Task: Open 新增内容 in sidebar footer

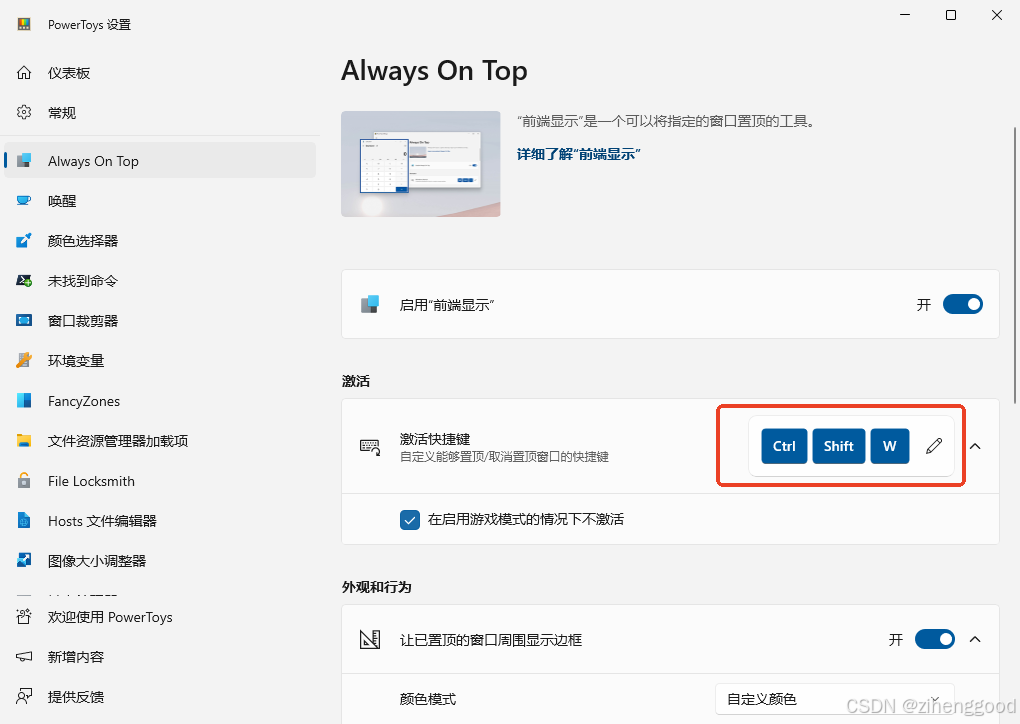Action: click(160, 656)
